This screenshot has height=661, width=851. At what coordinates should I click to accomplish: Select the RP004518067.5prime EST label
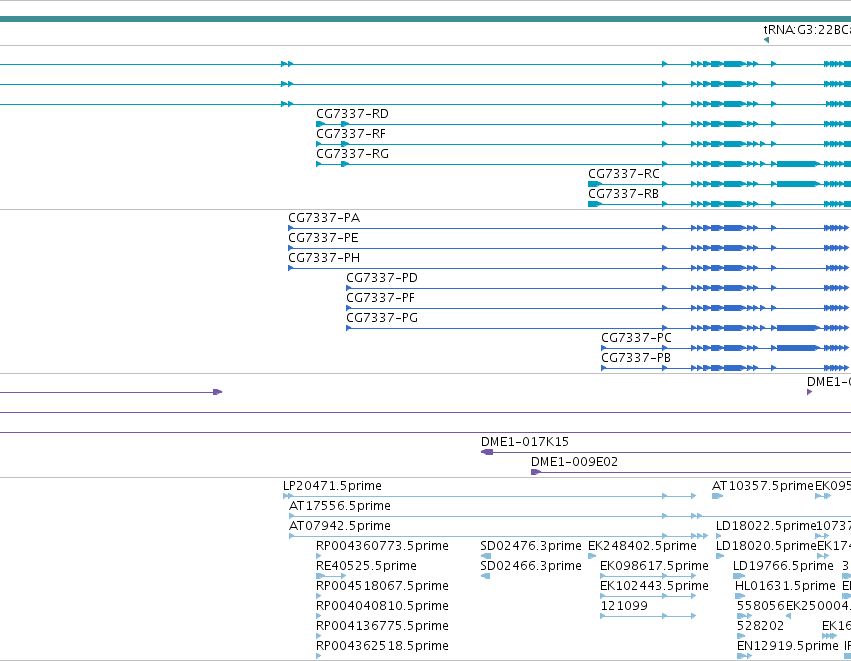(x=382, y=586)
